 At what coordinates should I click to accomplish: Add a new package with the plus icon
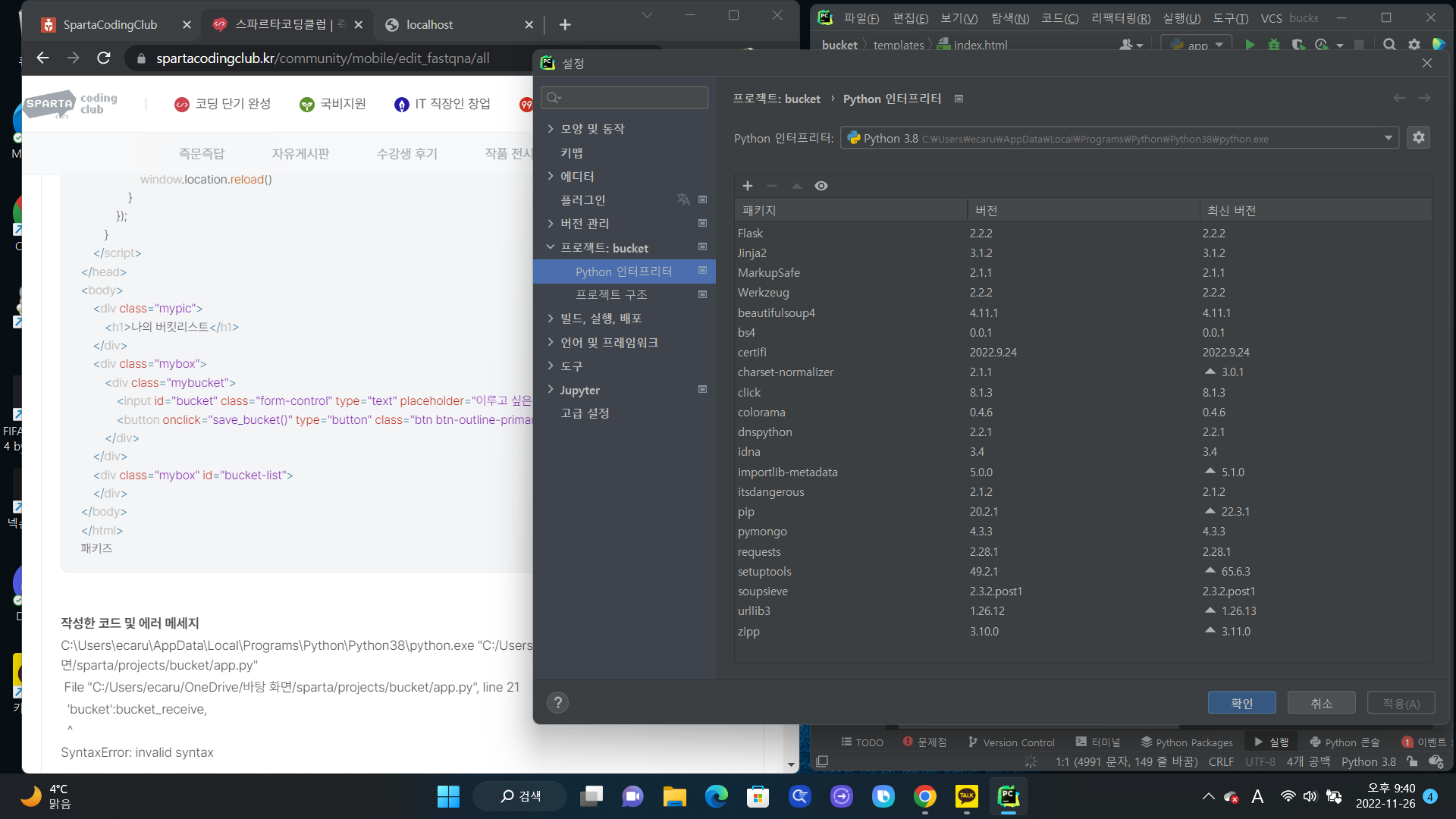[x=748, y=186]
